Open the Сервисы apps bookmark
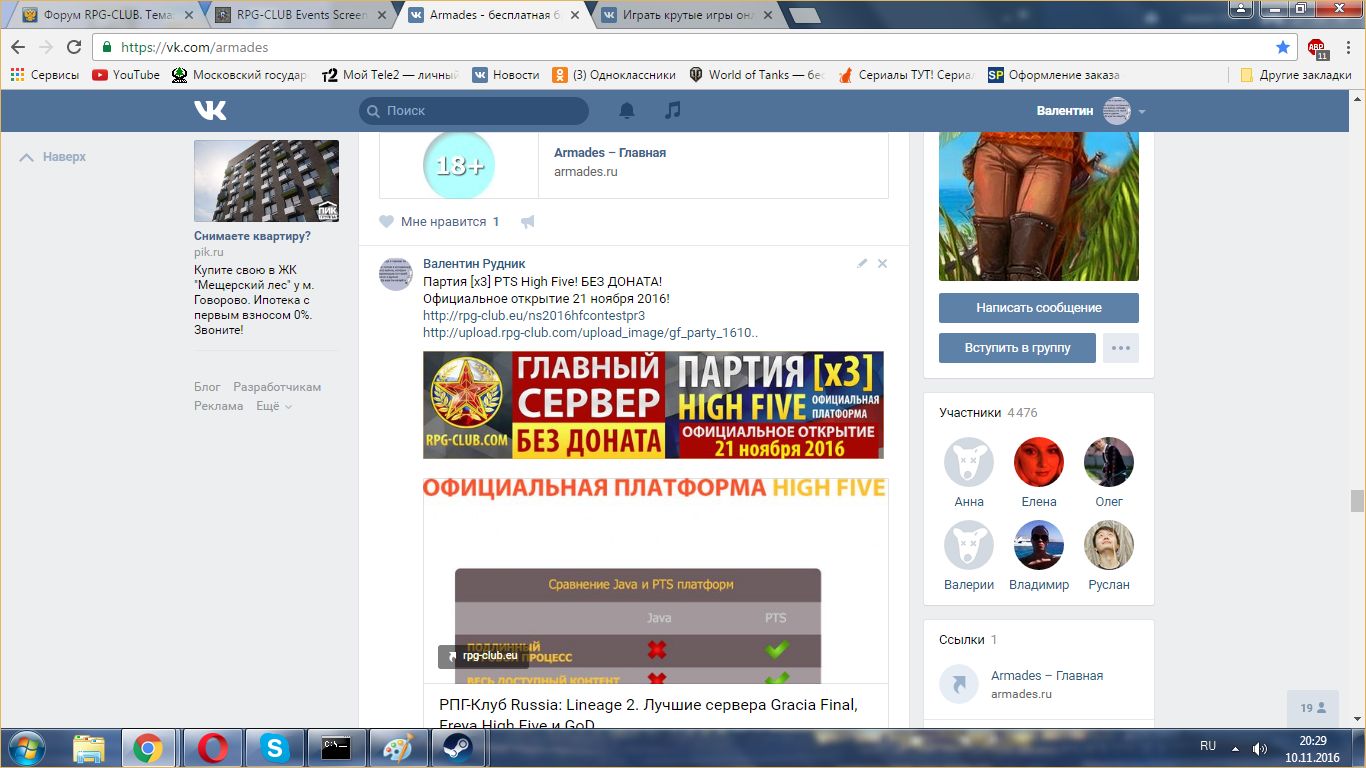Image resolution: width=1366 pixels, height=768 pixels. (44, 75)
